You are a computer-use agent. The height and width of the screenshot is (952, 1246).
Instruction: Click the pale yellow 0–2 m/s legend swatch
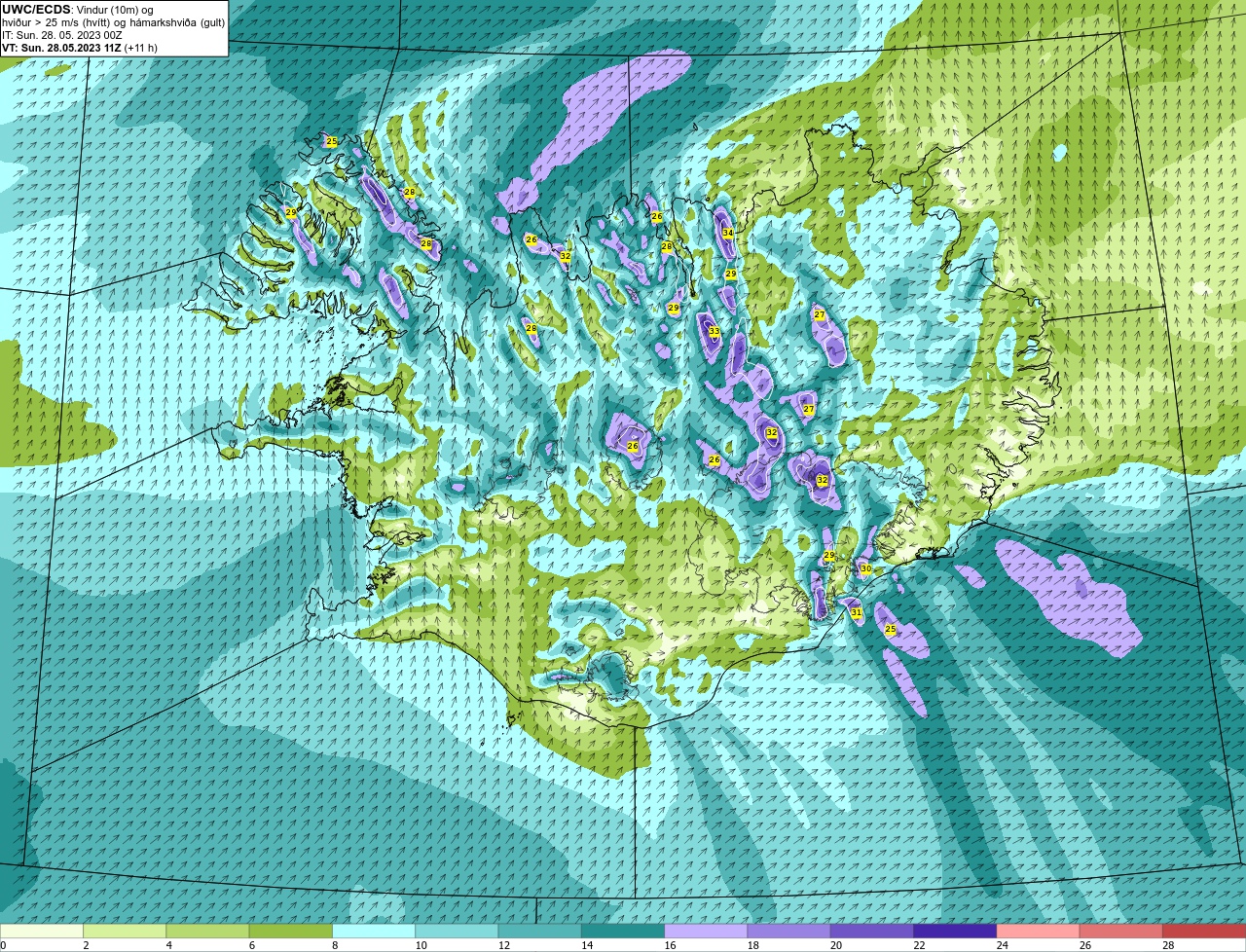[42, 931]
